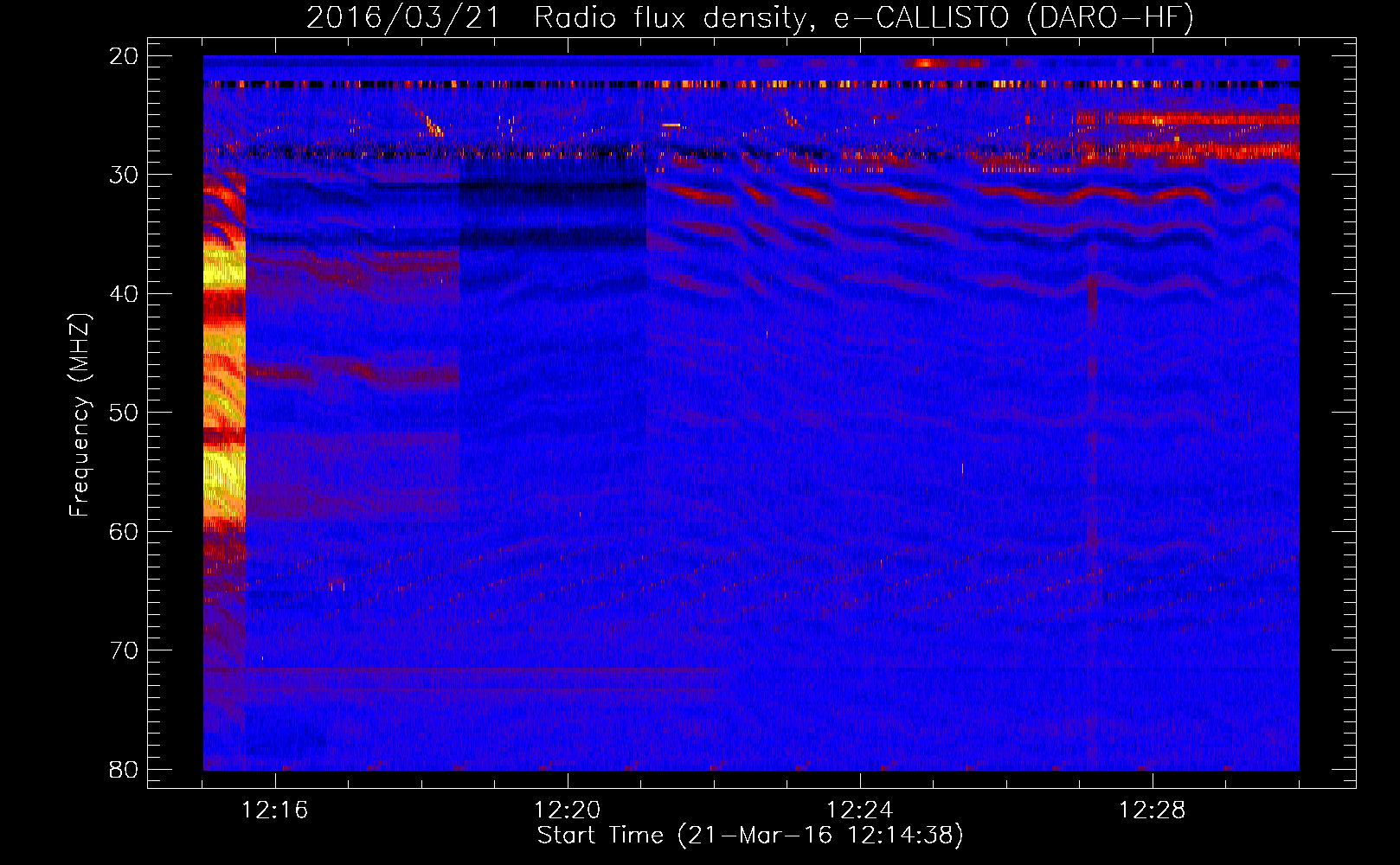This screenshot has width=1400, height=865.
Task: Click the '12:28' time tick label
Action: coord(1152,811)
